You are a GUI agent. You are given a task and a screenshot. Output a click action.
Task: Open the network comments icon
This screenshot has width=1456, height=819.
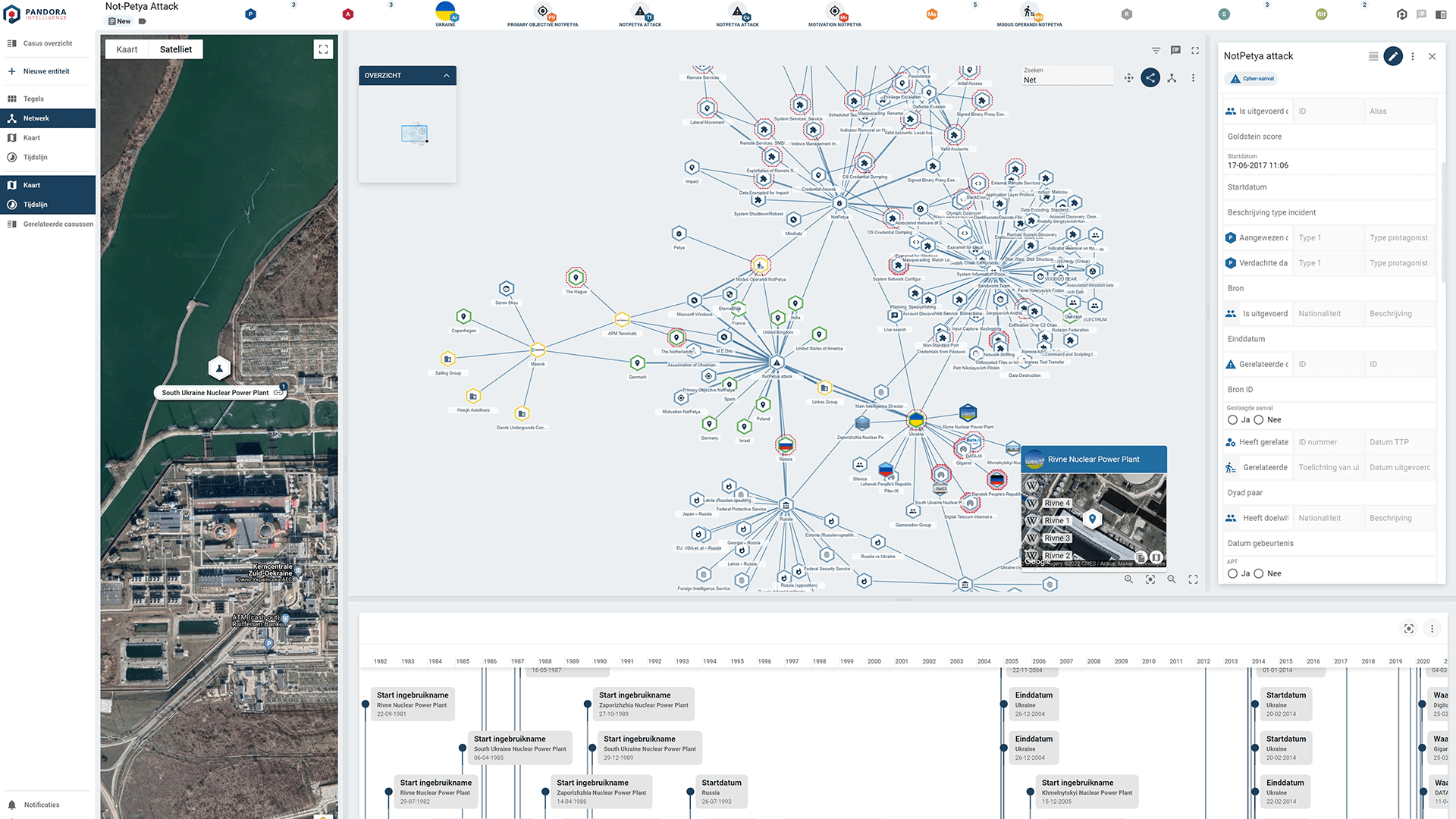tap(1175, 50)
